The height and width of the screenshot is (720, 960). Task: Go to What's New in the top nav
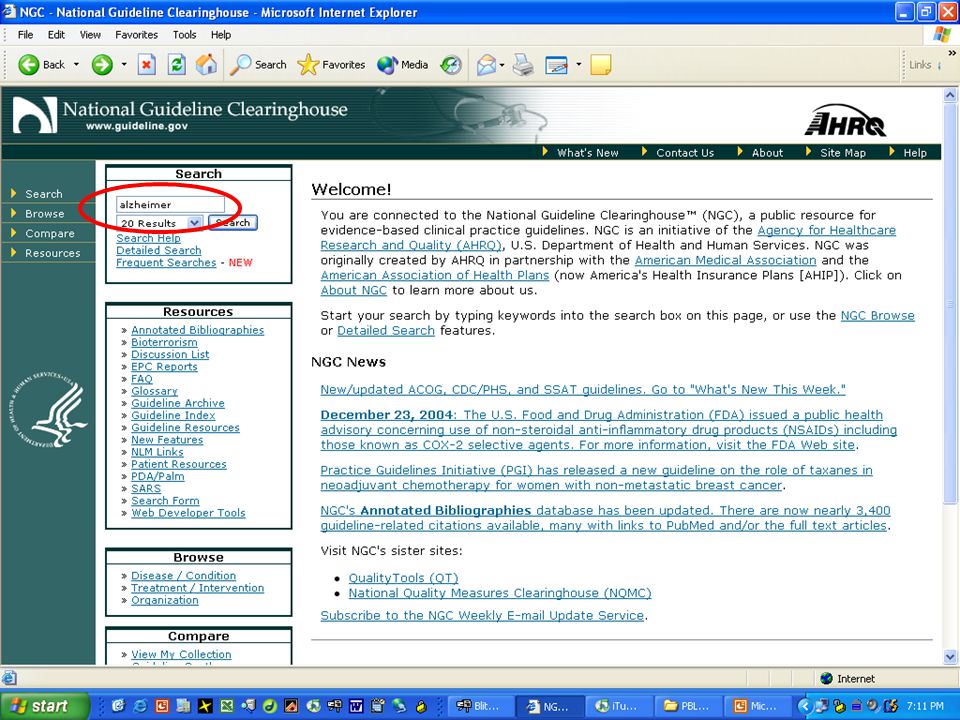click(x=587, y=152)
